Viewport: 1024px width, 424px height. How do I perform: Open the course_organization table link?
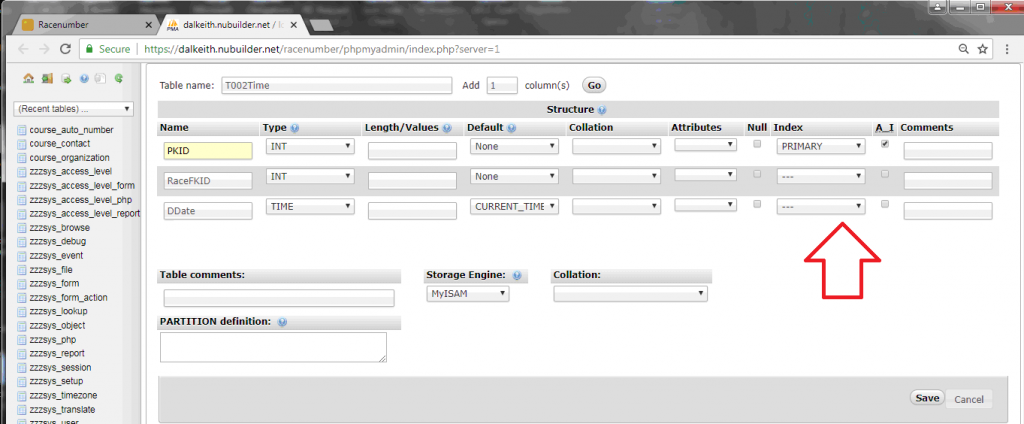point(69,158)
